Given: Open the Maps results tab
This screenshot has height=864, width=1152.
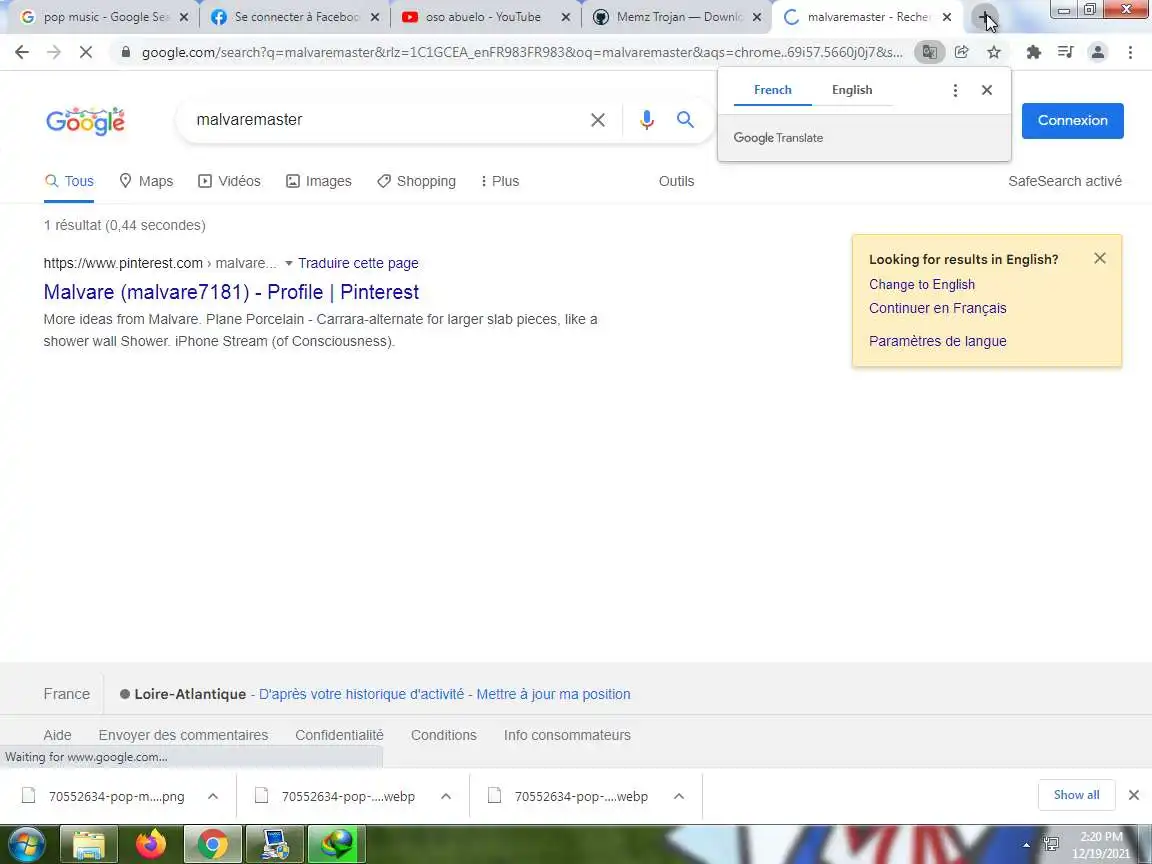Looking at the screenshot, I should pos(146,181).
